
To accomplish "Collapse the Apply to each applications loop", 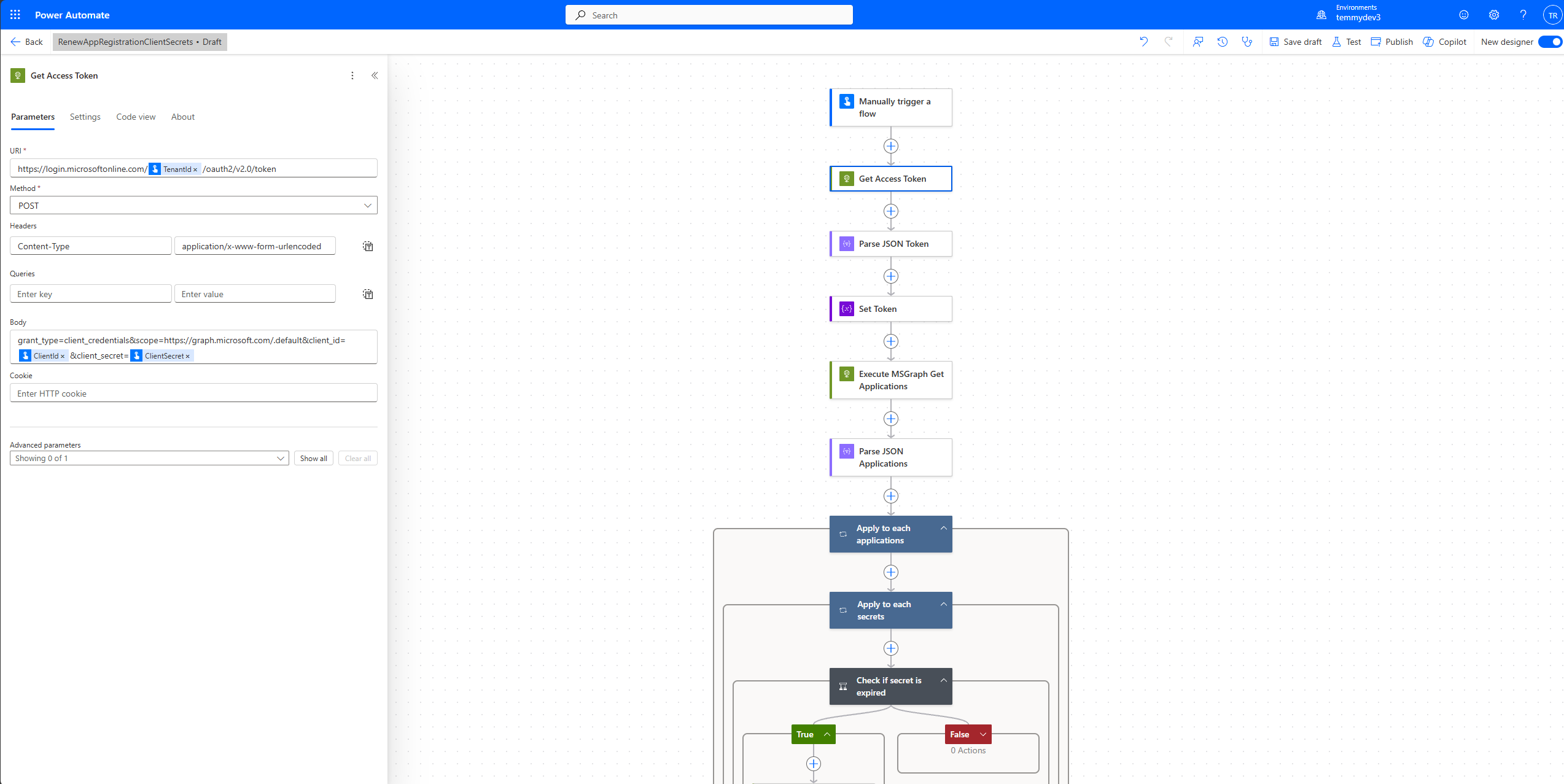I will point(944,528).
